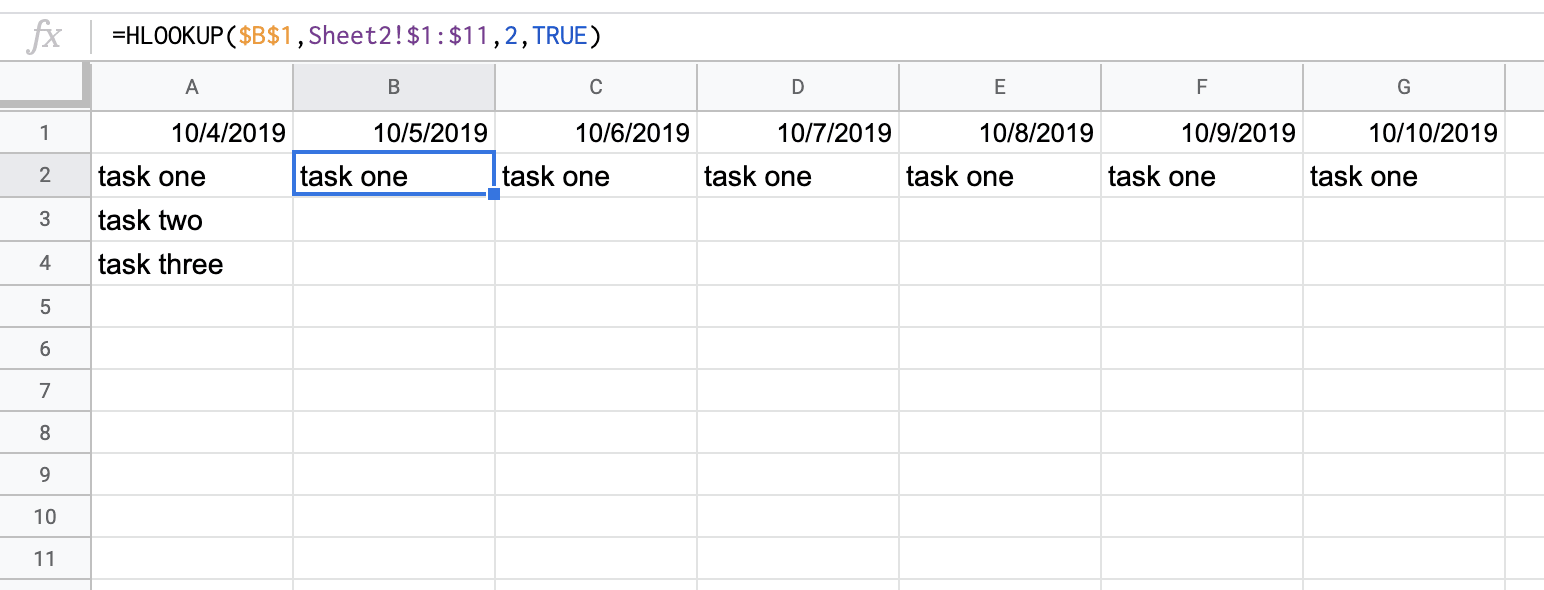Select column G header
The image size is (1544, 590).
click(1404, 87)
